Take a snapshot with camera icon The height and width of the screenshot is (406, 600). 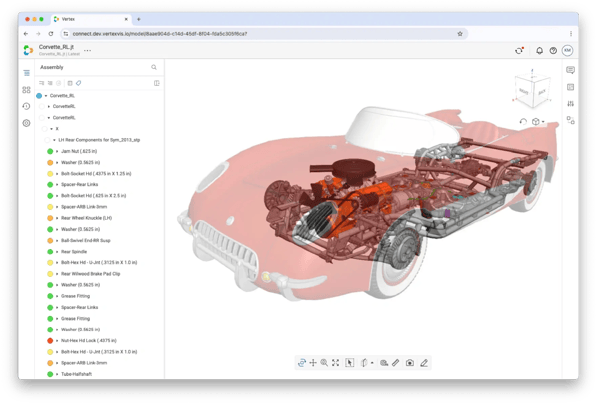coord(410,362)
